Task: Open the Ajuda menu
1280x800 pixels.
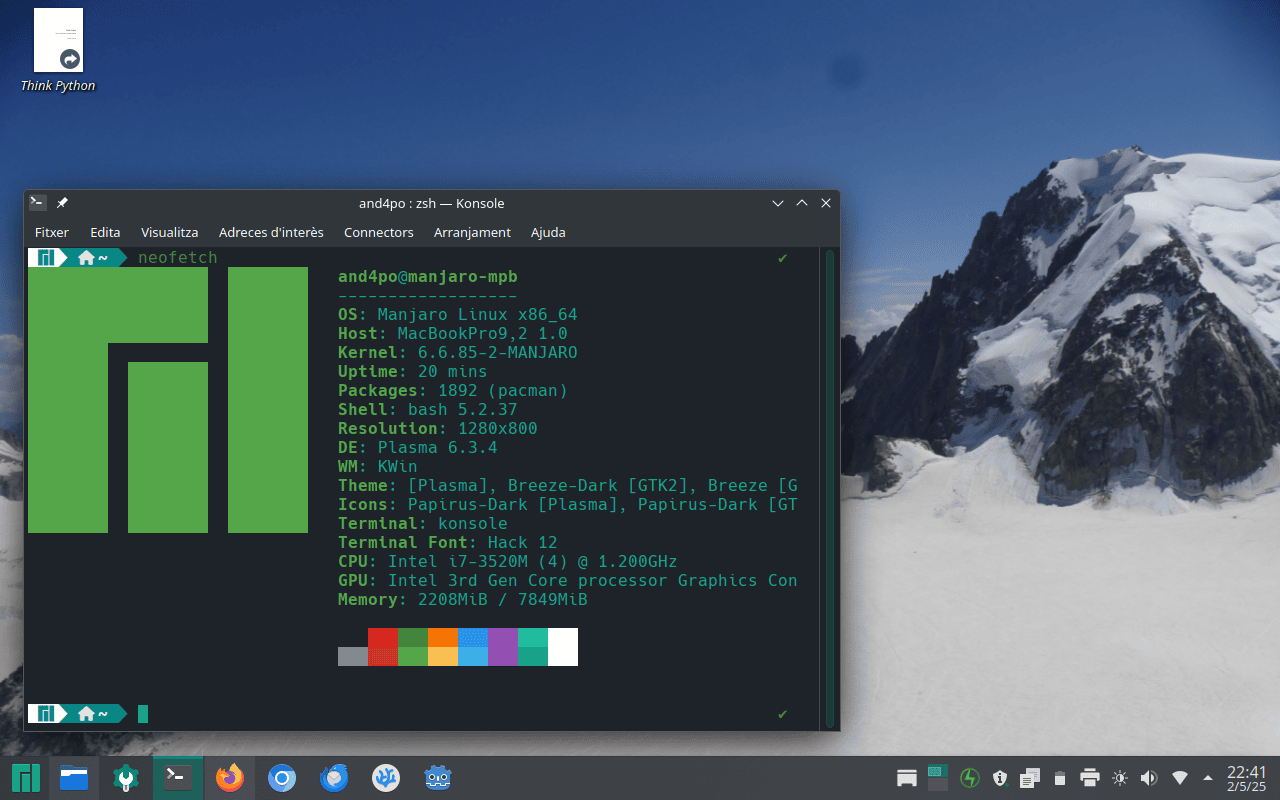Action: (x=548, y=232)
